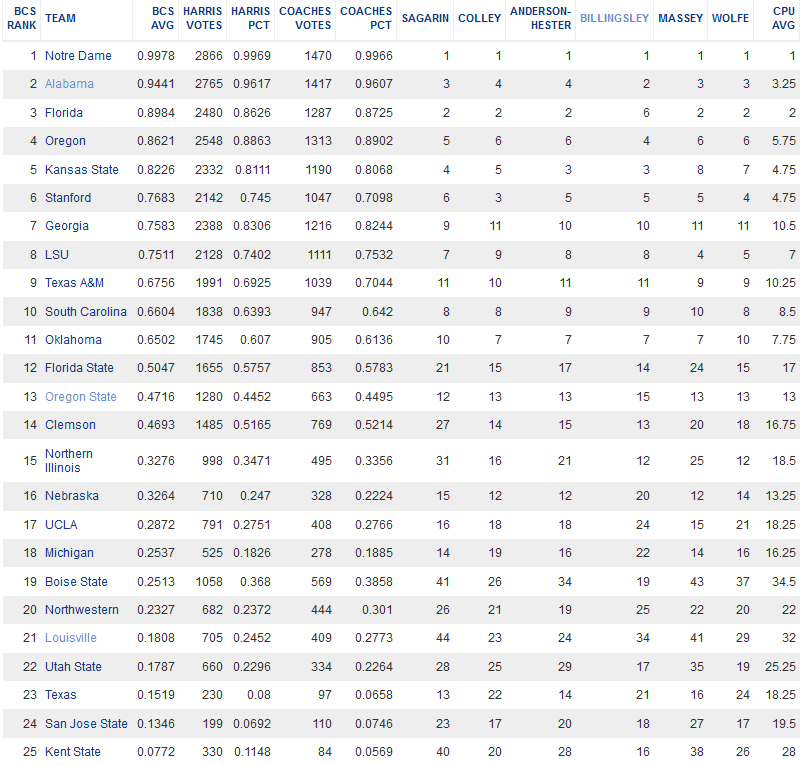The width and height of the screenshot is (801, 766).
Task: Select the Harris Pct column header
Action: (x=252, y=18)
